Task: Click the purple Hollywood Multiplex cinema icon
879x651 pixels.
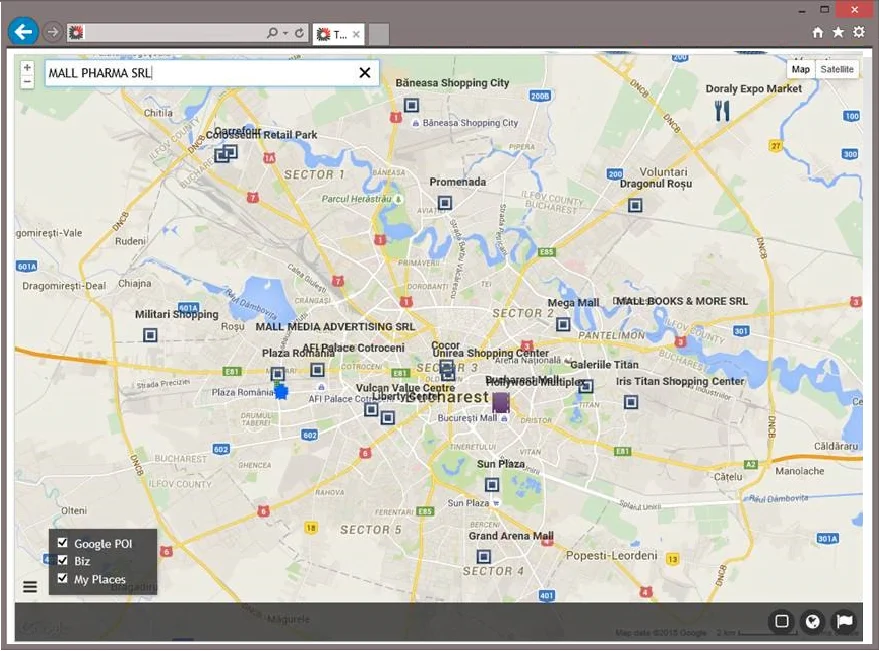Action: click(501, 403)
